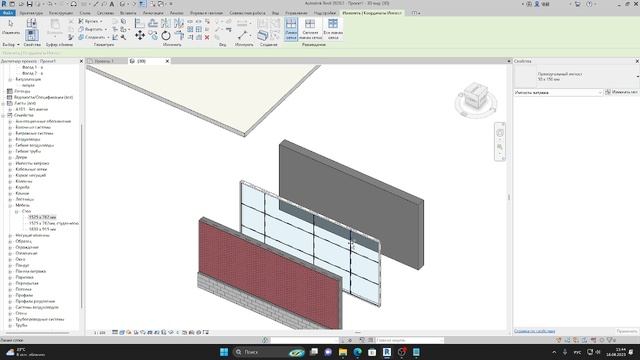Screen dimensions: 640x360
Task: Open the Revit application R logo menu
Action: (x=4, y=4)
